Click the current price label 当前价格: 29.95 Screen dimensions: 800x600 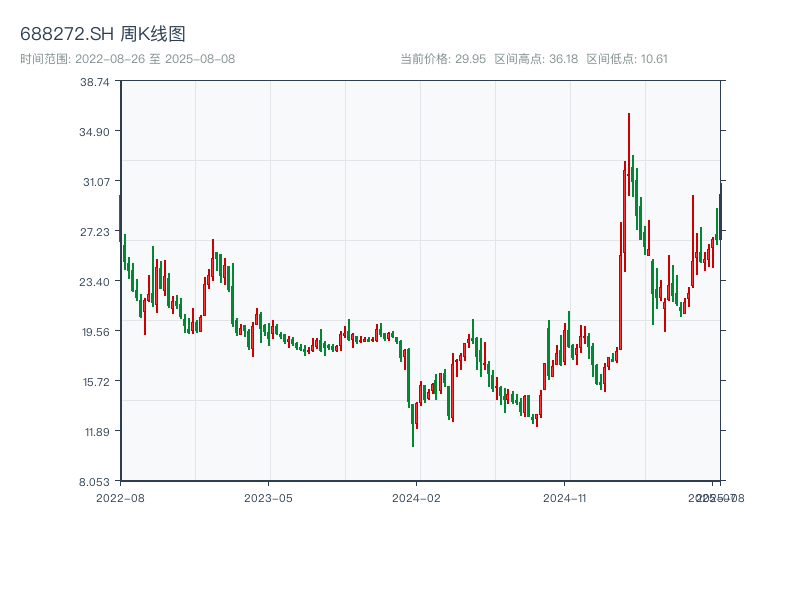tap(443, 59)
